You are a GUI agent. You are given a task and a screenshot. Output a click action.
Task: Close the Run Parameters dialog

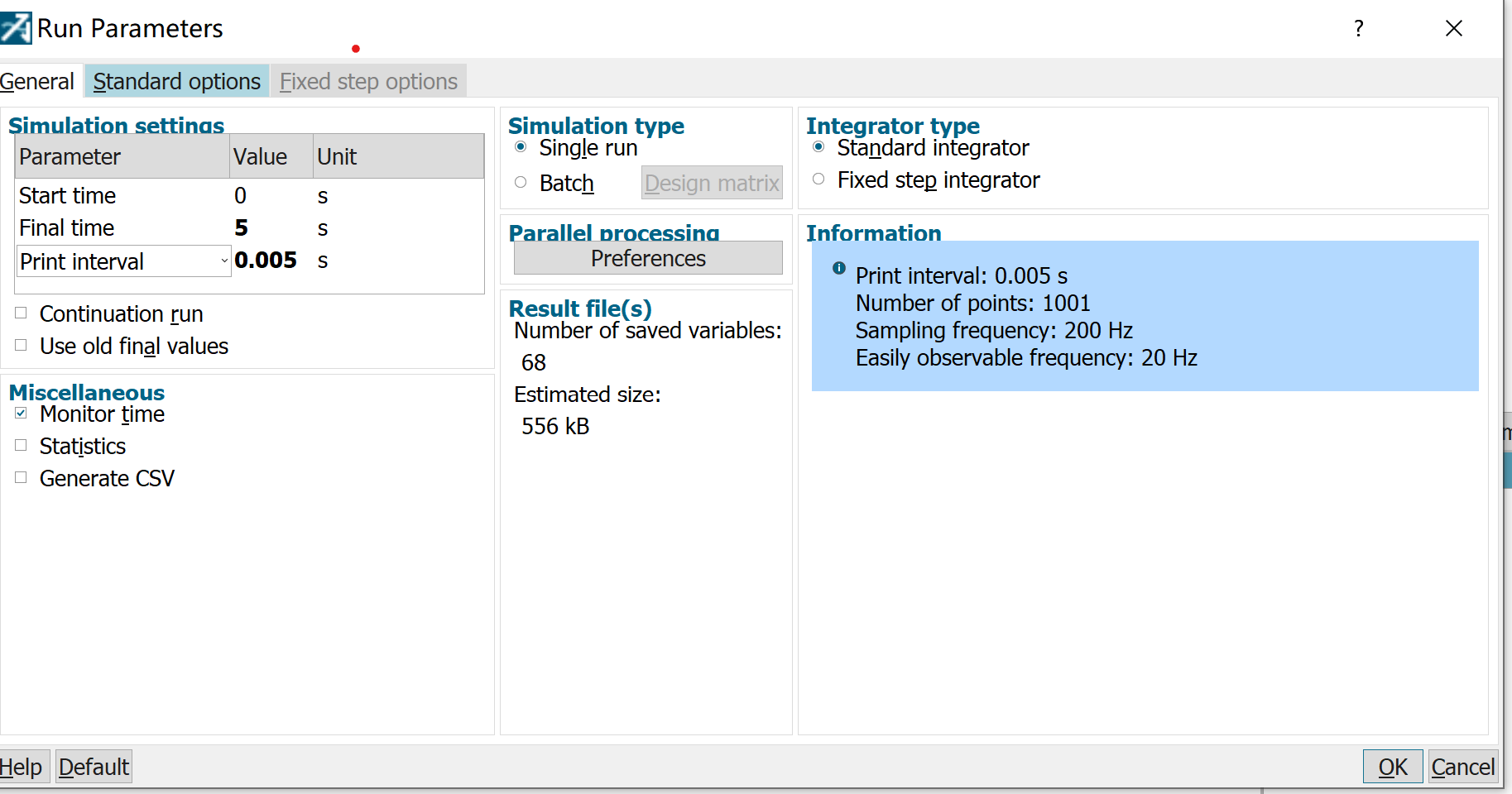(1454, 29)
